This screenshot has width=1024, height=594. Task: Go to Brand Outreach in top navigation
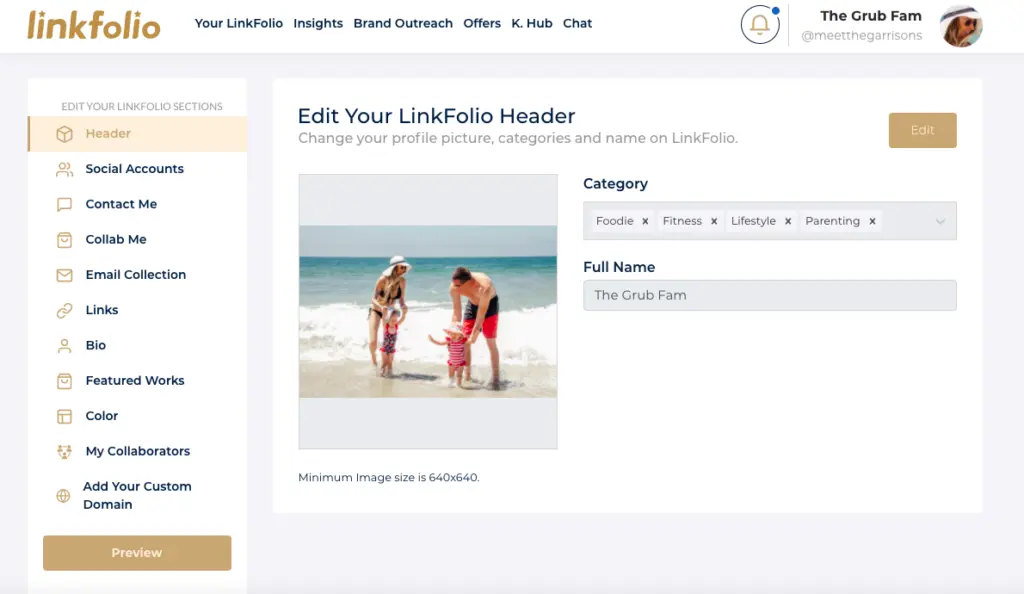(403, 23)
